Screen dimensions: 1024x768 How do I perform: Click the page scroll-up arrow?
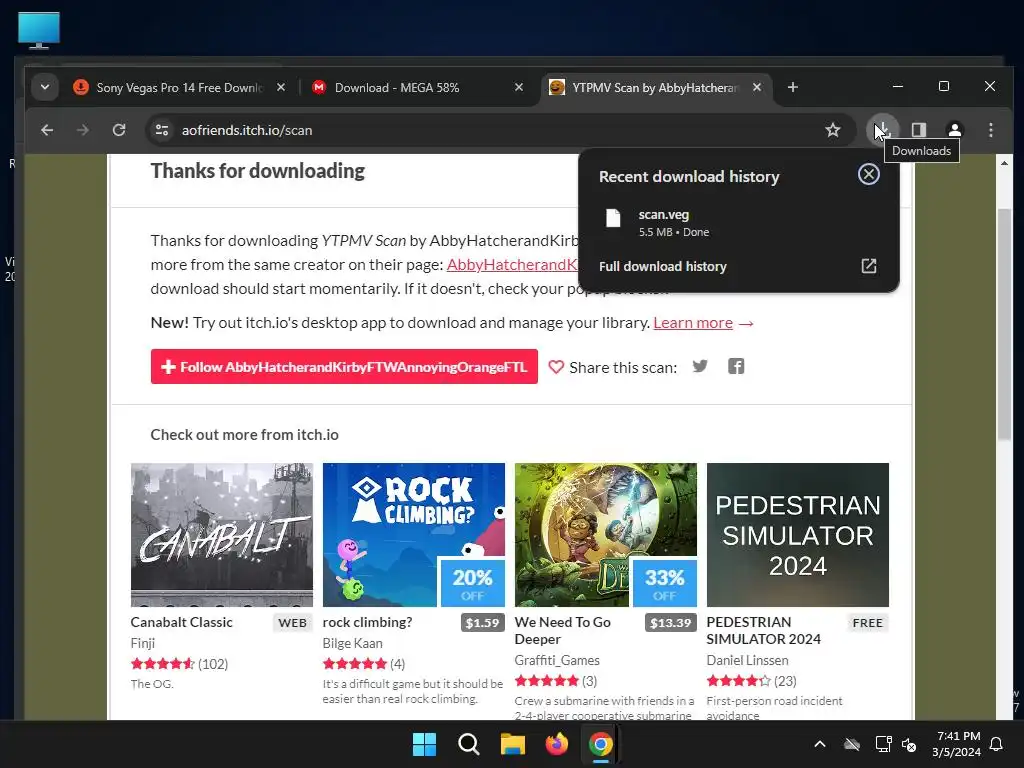[x=1004, y=163]
